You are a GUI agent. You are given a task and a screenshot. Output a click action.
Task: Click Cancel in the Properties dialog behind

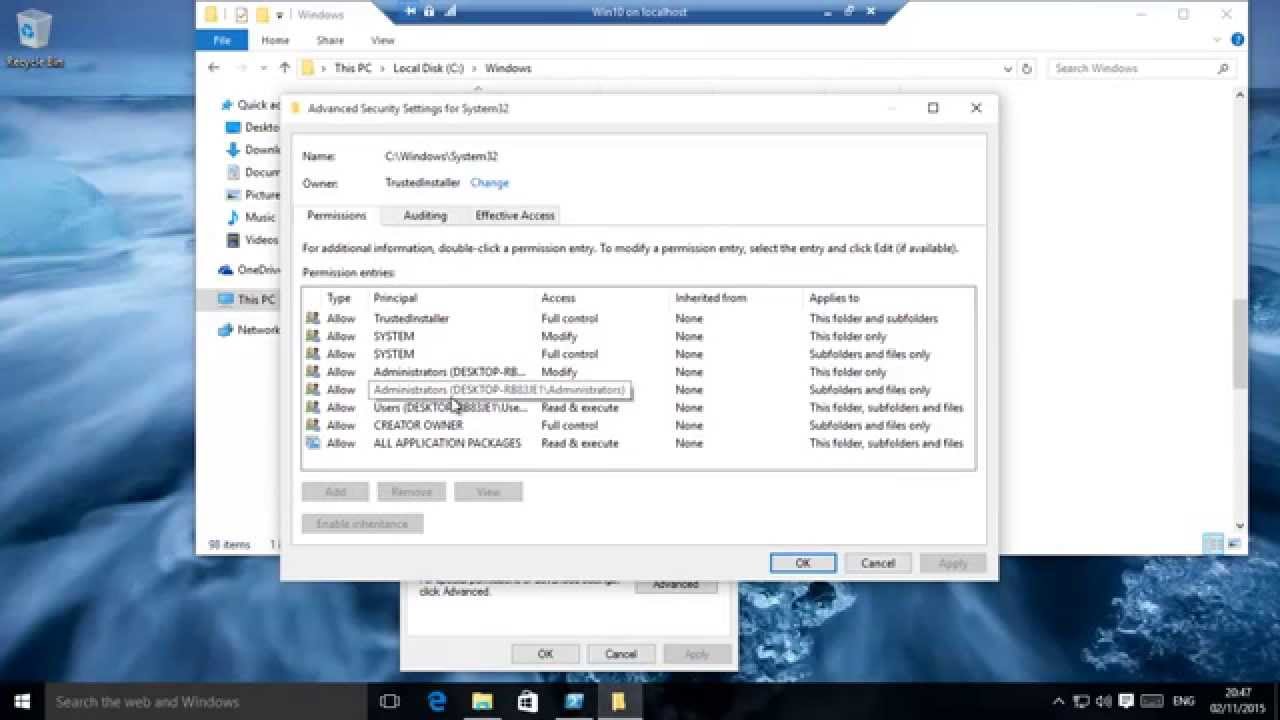pos(620,654)
